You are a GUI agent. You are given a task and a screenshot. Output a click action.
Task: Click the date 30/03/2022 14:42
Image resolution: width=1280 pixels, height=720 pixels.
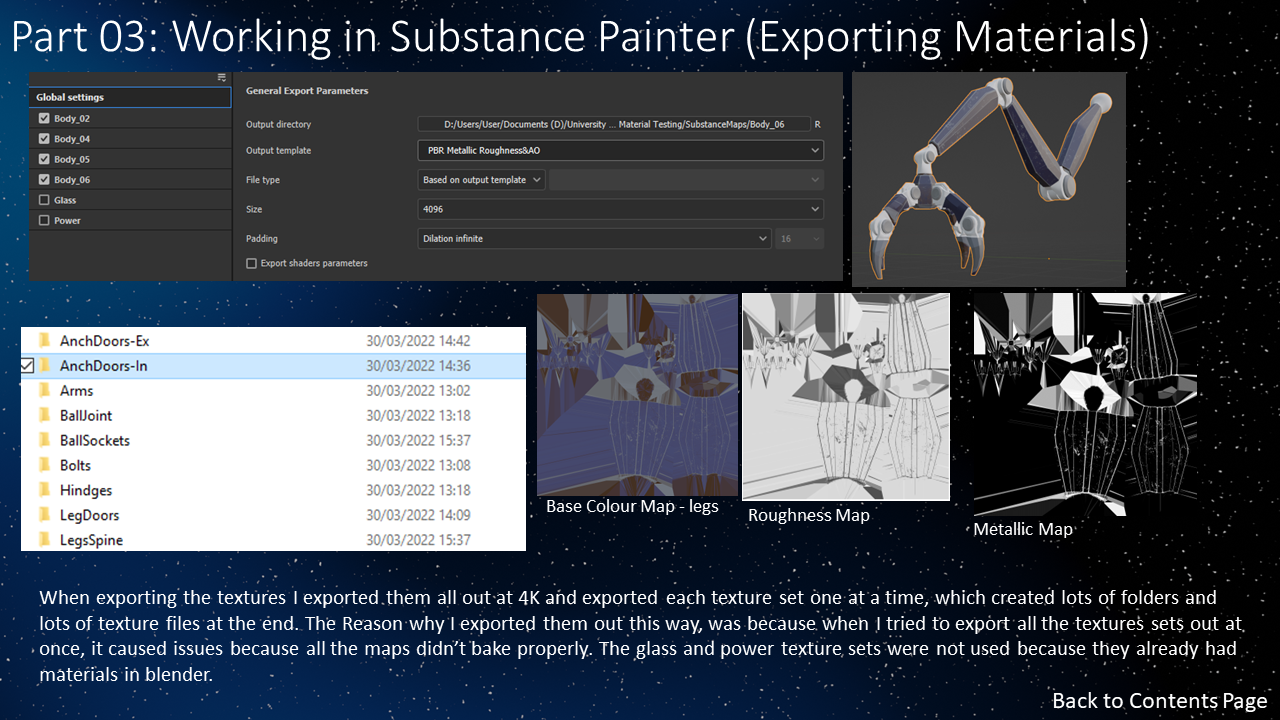pos(418,341)
